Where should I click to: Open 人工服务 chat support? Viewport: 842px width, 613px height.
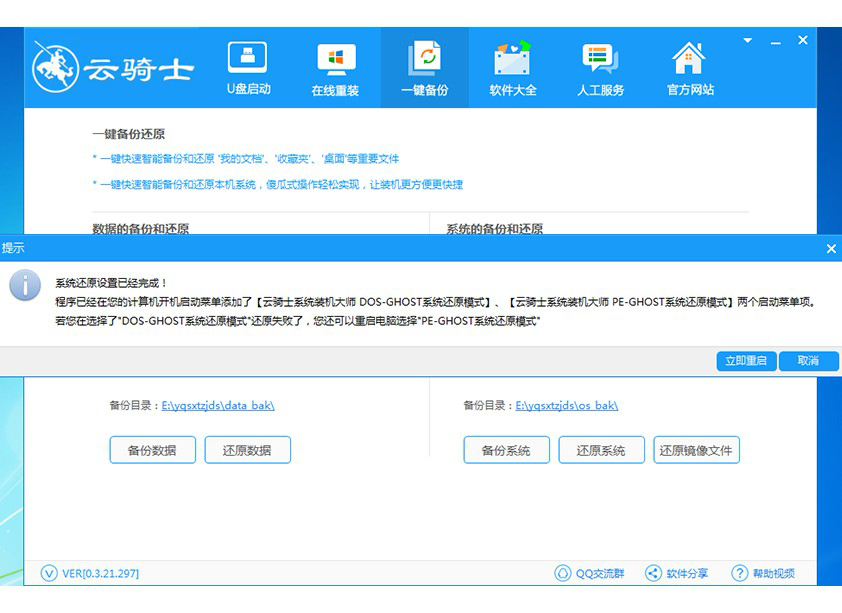(x=600, y=69)
